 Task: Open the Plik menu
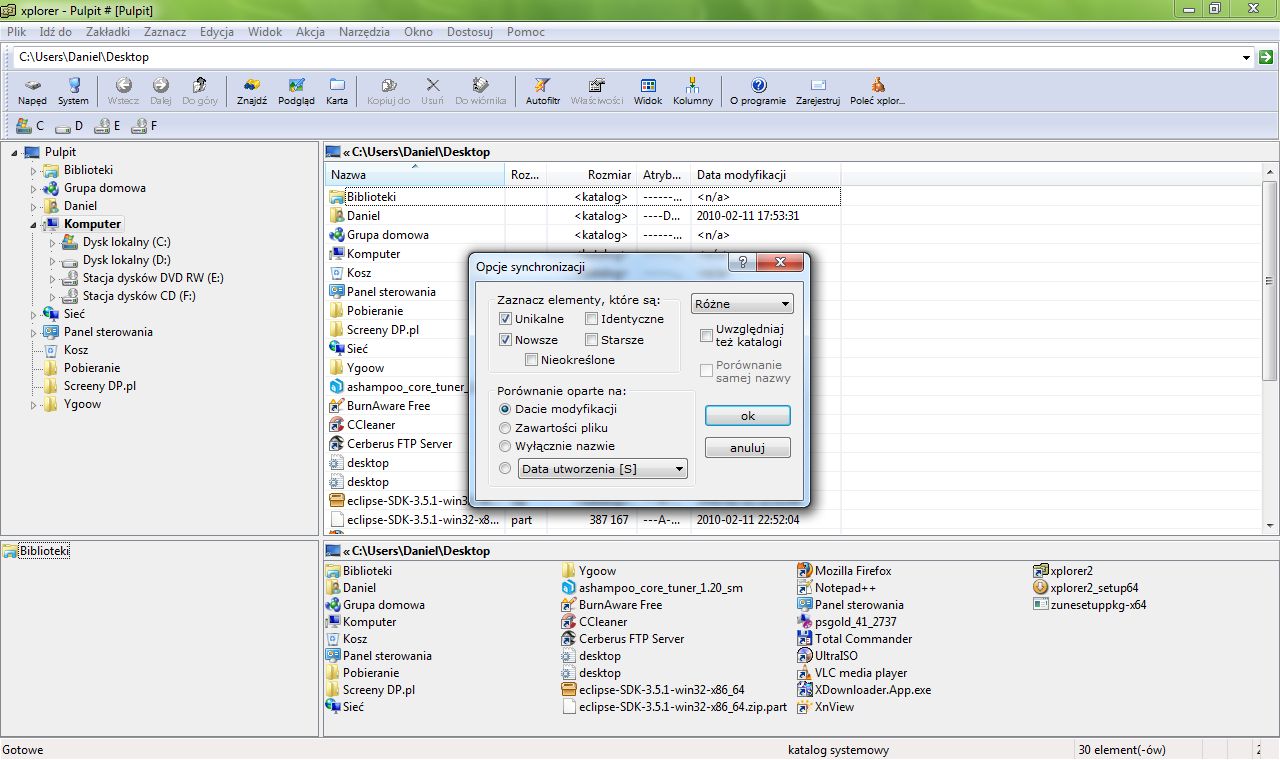[x=16, y=32]
